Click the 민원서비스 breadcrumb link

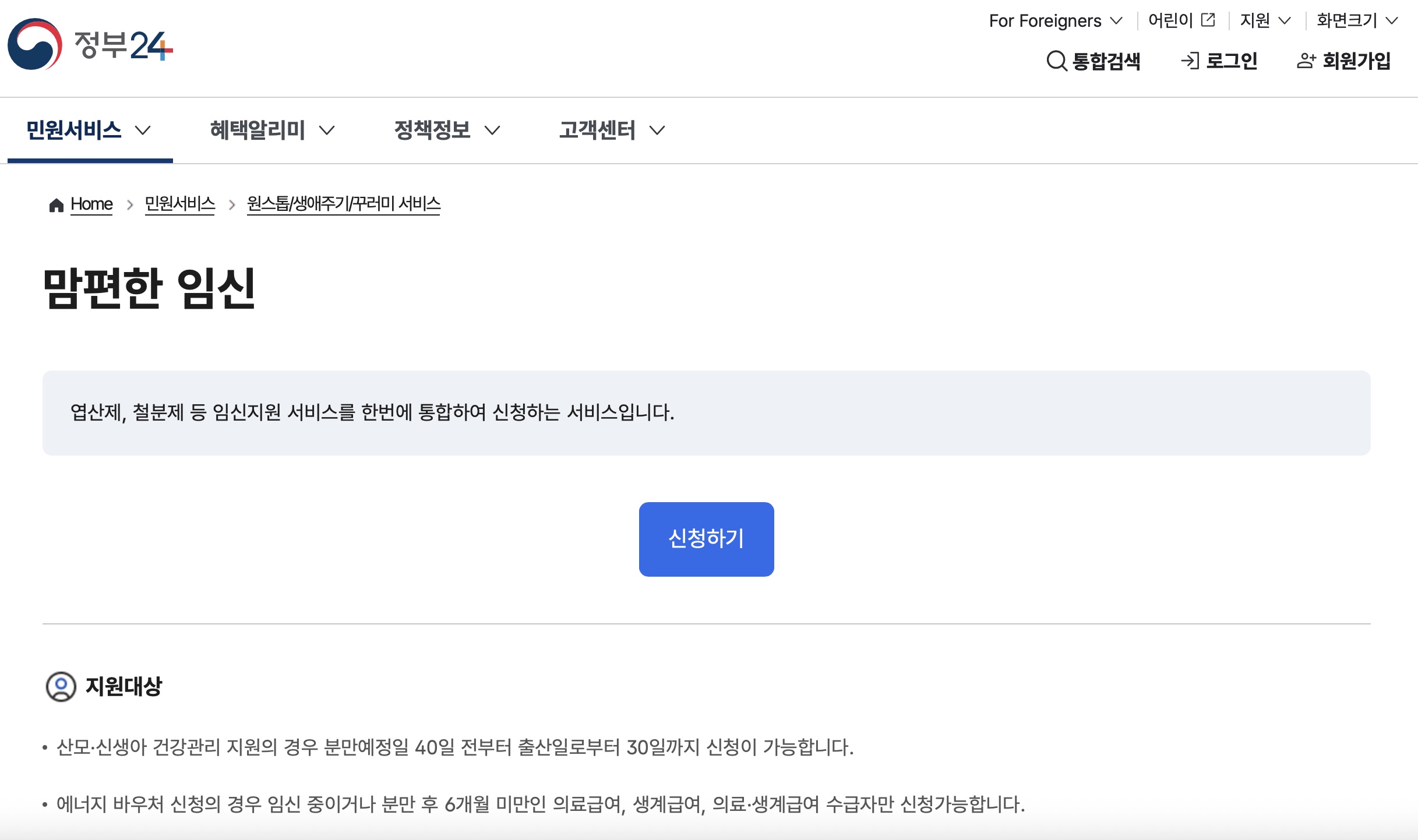[x=179, y=204]
